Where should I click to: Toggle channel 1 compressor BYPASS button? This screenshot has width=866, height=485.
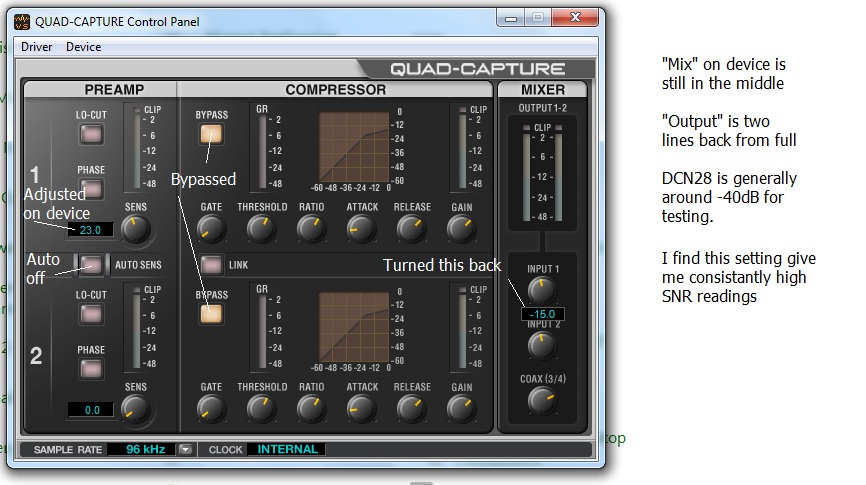tap(211, 134)
